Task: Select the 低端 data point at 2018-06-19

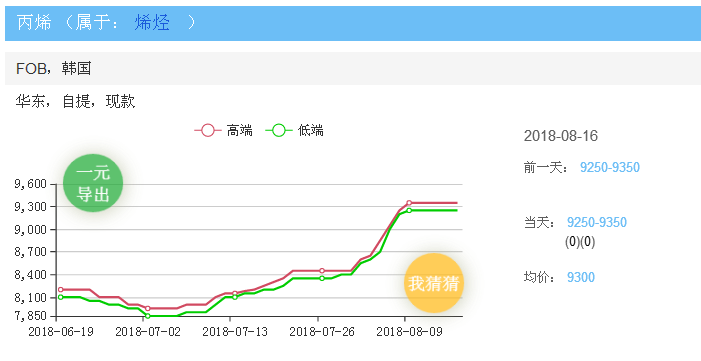Action: tap(61, 297)
